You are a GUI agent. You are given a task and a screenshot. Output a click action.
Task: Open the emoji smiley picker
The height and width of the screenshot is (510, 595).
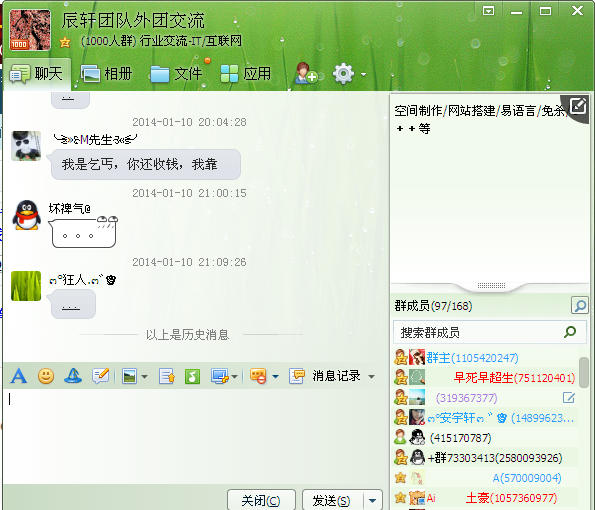(x=46, y=376)
